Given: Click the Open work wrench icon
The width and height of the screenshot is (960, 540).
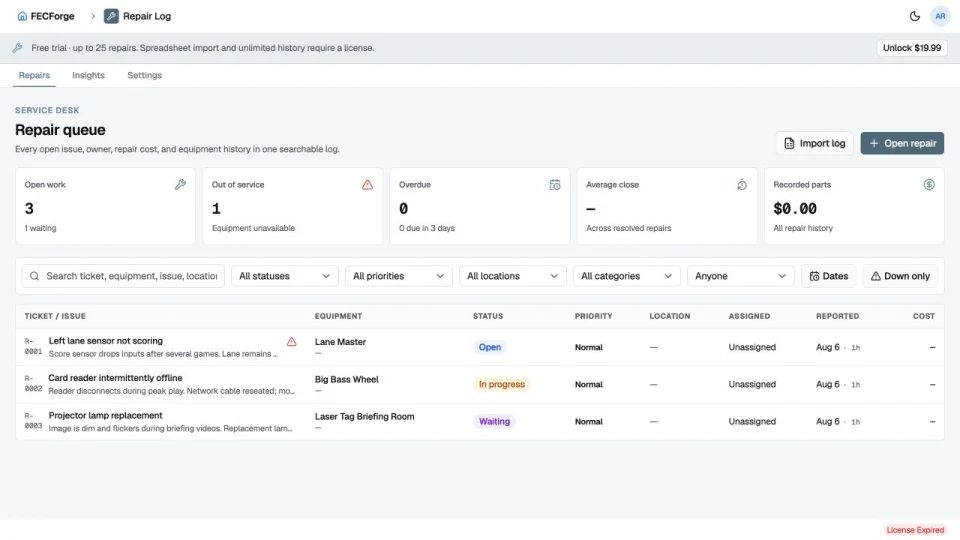Looking at the screenshot, I should click(x=180, y=184).
